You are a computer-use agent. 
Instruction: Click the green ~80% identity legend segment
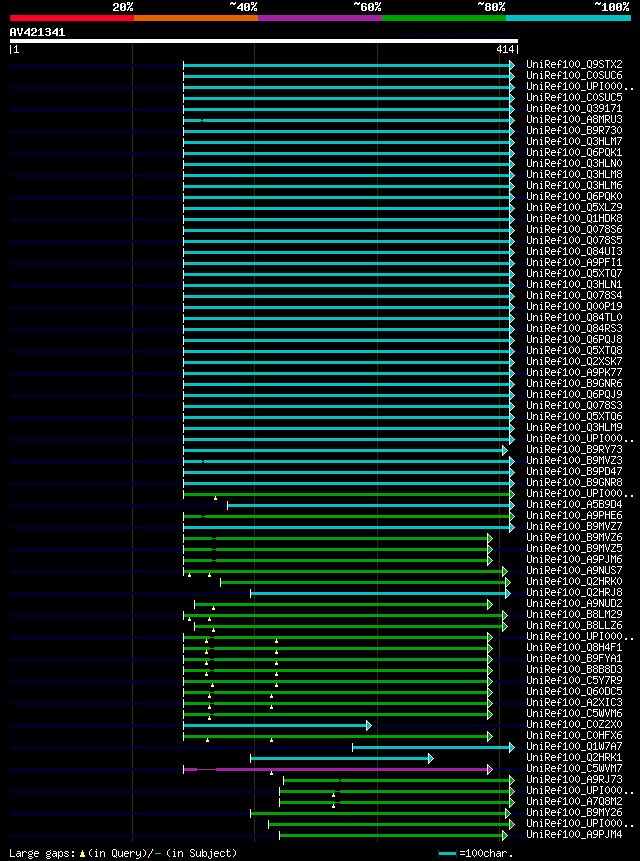pos(444,18)
